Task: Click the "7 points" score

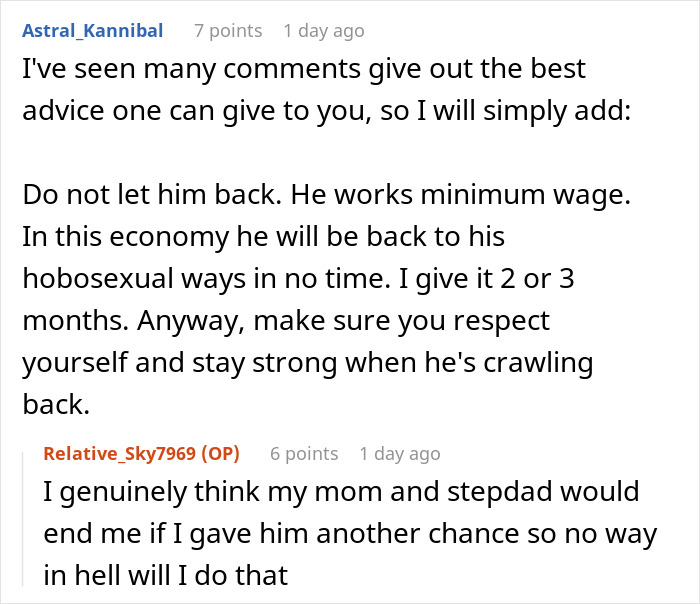Action: [228, 31]
